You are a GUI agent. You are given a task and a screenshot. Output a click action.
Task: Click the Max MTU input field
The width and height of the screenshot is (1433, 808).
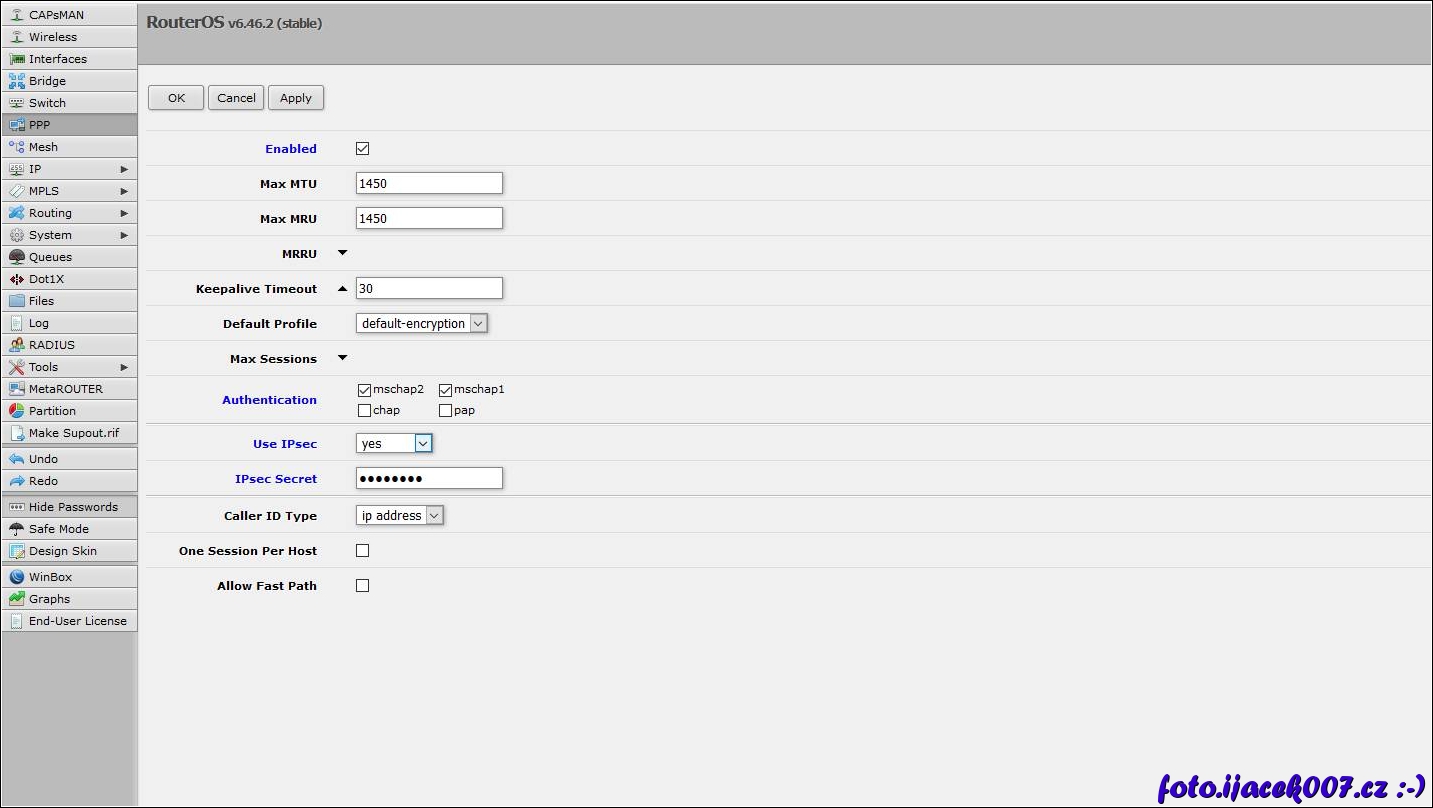coord(429,184)
